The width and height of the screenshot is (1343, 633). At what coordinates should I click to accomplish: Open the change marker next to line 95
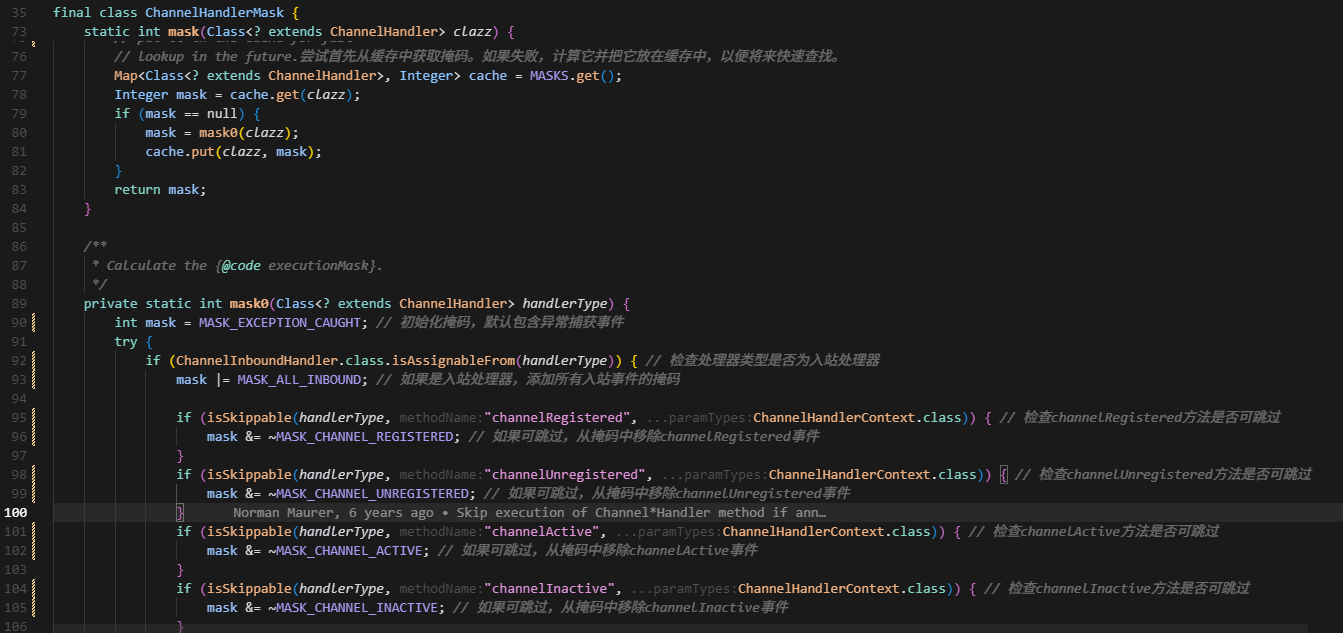(34, 417)
